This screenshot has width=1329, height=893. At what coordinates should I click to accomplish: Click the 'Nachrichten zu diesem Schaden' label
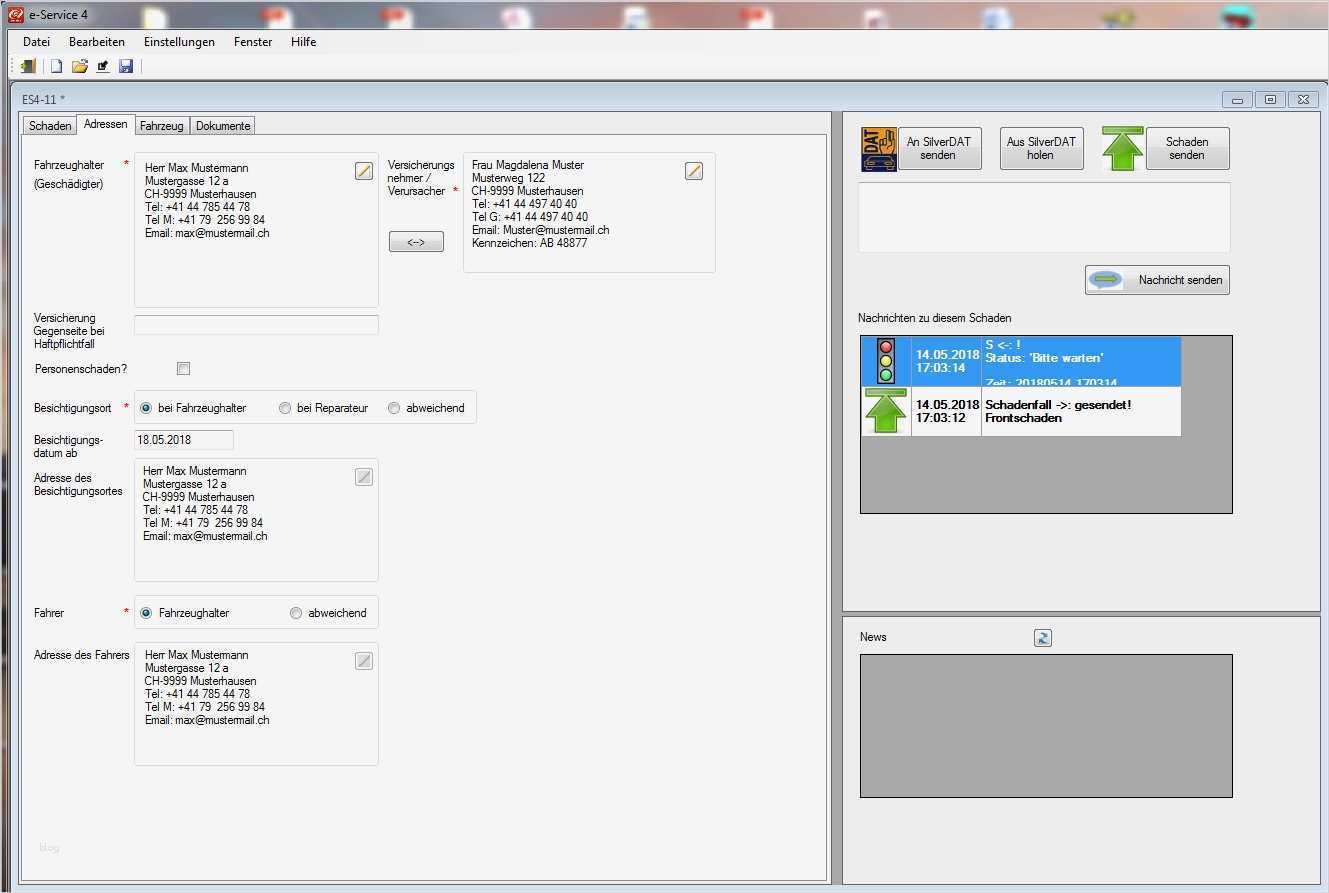pyautogui.click(x=934, y=318)
